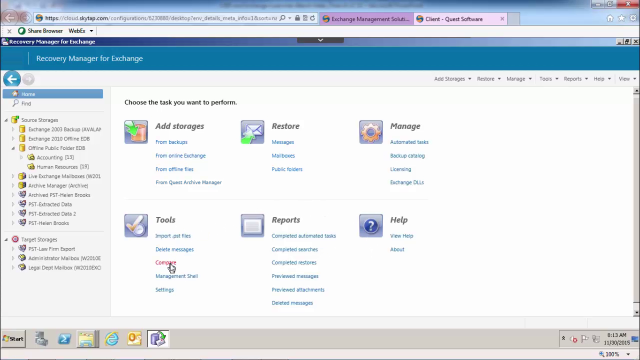The height and width of the screenshot is (360, 640).
Task: Click the Find magnifier icon in sidebar
Action: [16, 103]
